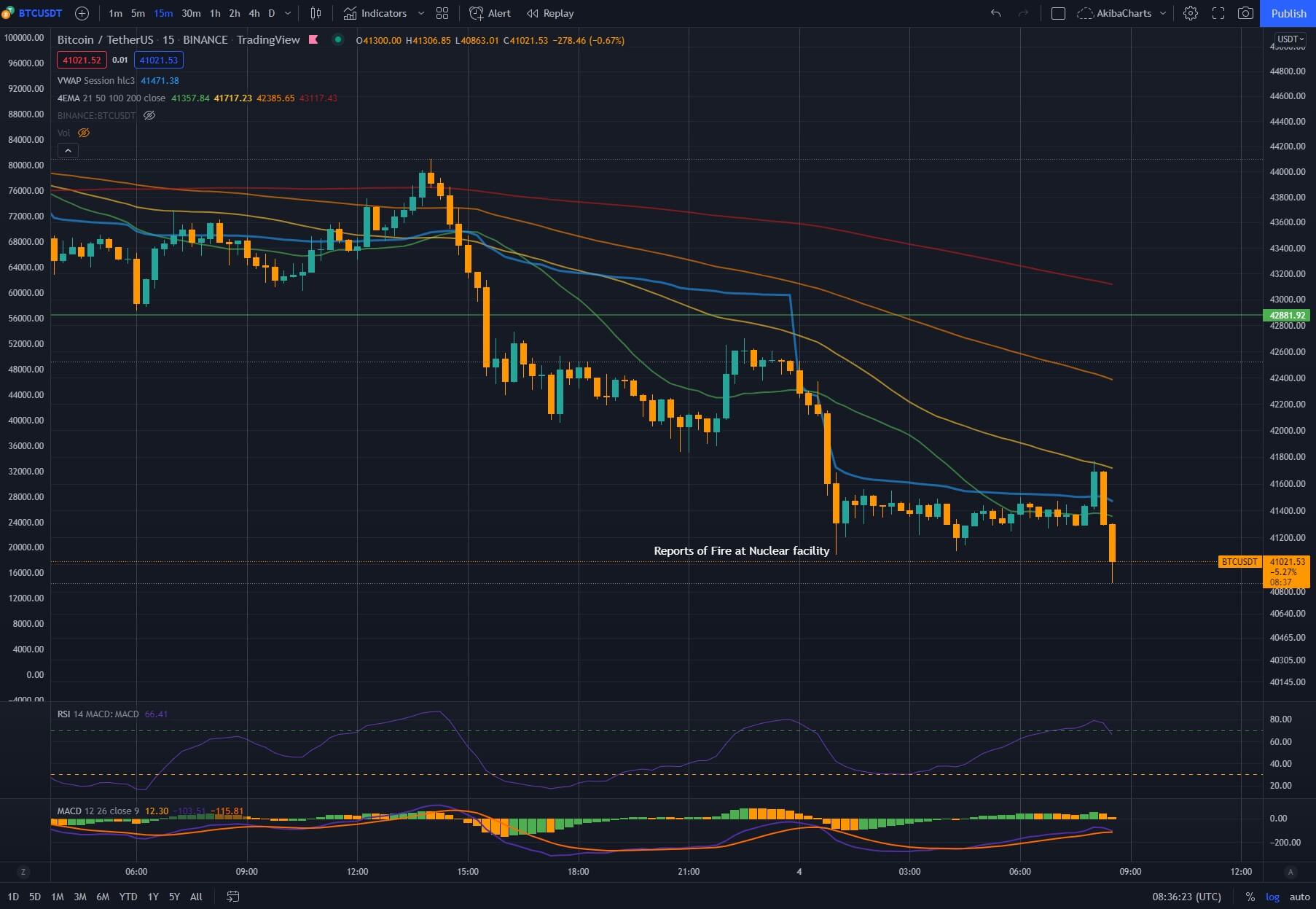Open the go-to-date calendar icon

click(232, 897)
